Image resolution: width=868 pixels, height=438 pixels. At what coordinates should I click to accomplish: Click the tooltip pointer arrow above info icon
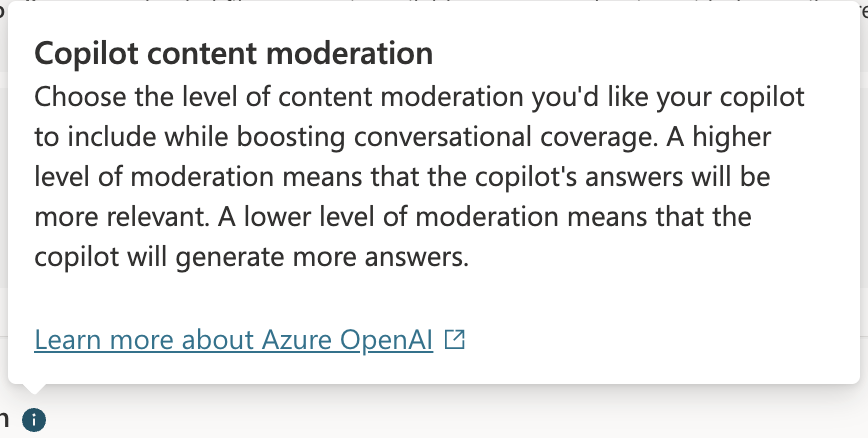coord(34,388)
